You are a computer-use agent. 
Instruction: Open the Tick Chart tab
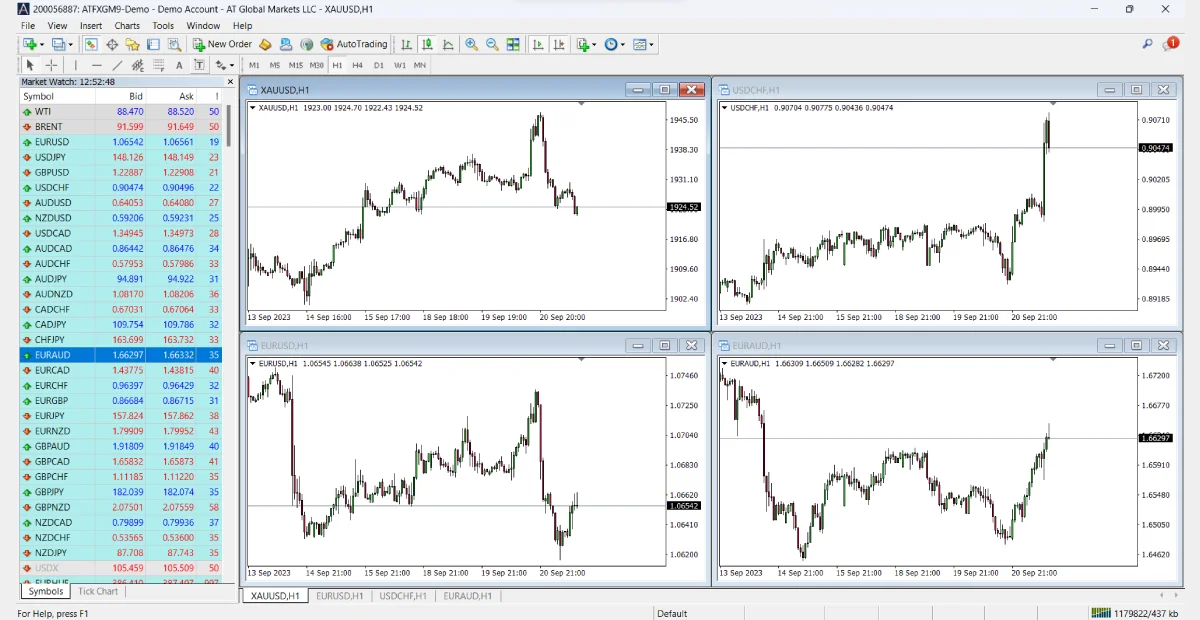[x=97, y=591]
